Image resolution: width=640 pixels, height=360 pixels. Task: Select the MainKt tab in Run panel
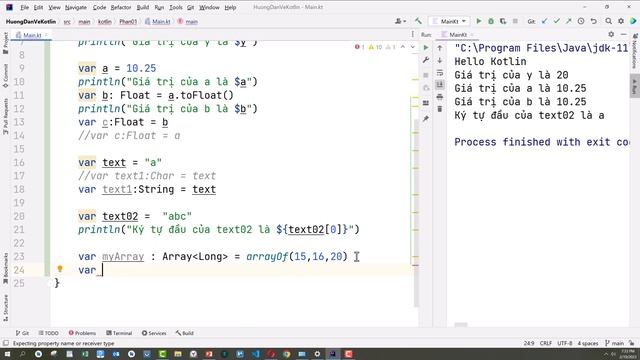point(457,35)
